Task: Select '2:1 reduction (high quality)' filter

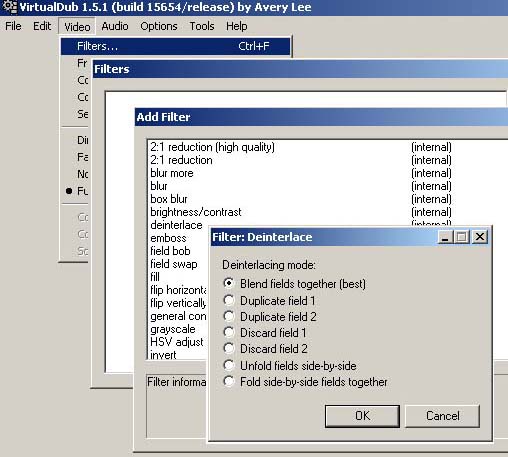Action: [x=327, y=147]
